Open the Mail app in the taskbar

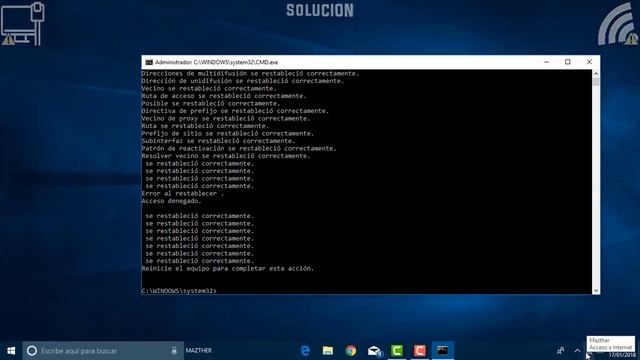[x=374, y=351]
